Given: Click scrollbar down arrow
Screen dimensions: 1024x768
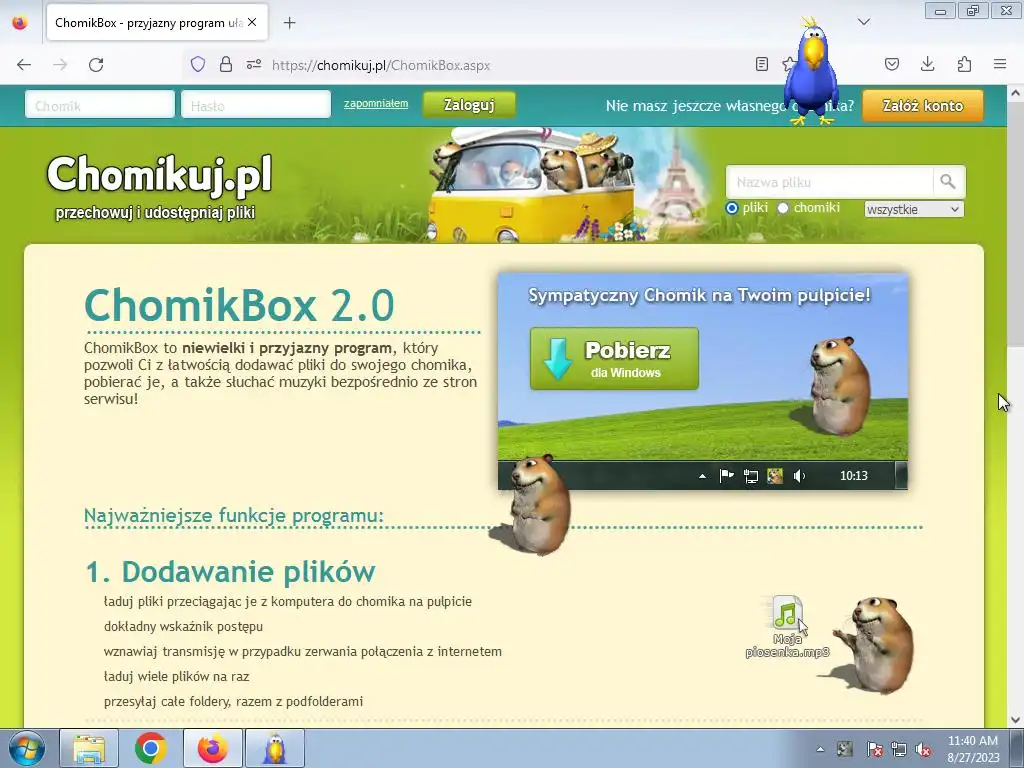Looking at the screenshot, I should click(1015, 720).
